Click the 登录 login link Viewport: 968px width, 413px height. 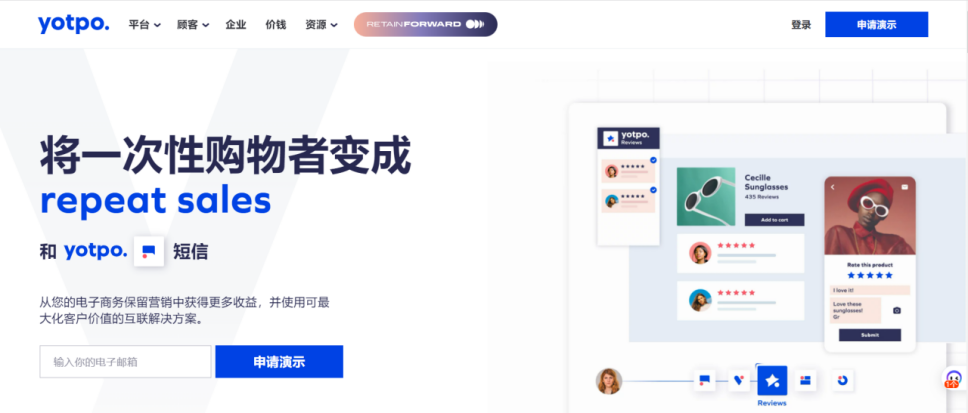[801, 25]
